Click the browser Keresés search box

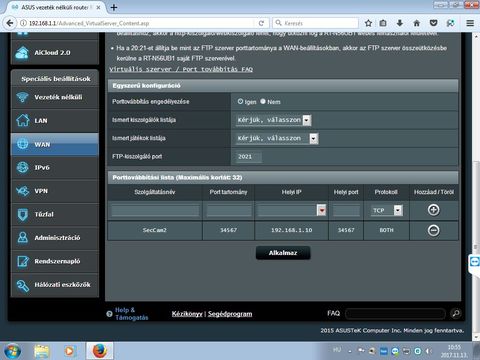(315, 23)
